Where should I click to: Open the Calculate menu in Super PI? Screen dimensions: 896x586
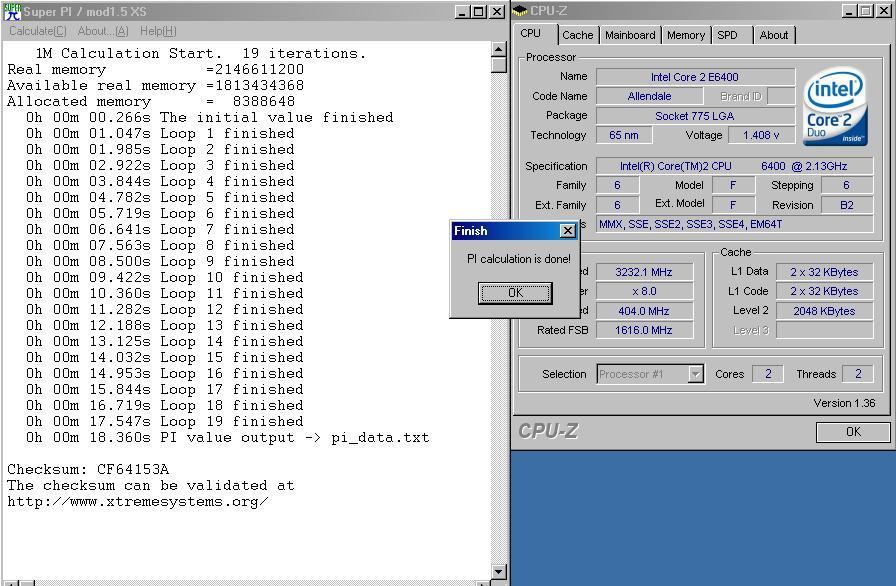[x=38, y=31]
